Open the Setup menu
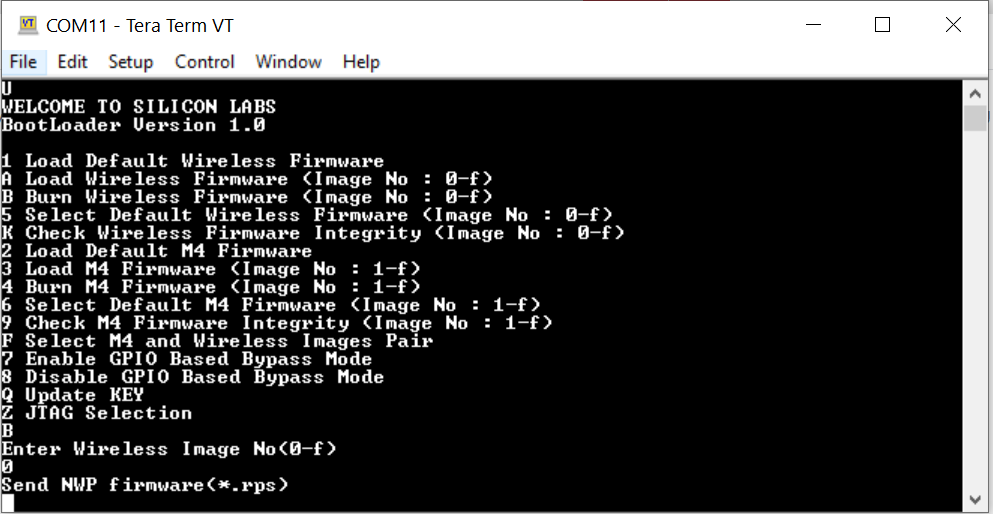993x514 pixels. [x=130, y=61]
